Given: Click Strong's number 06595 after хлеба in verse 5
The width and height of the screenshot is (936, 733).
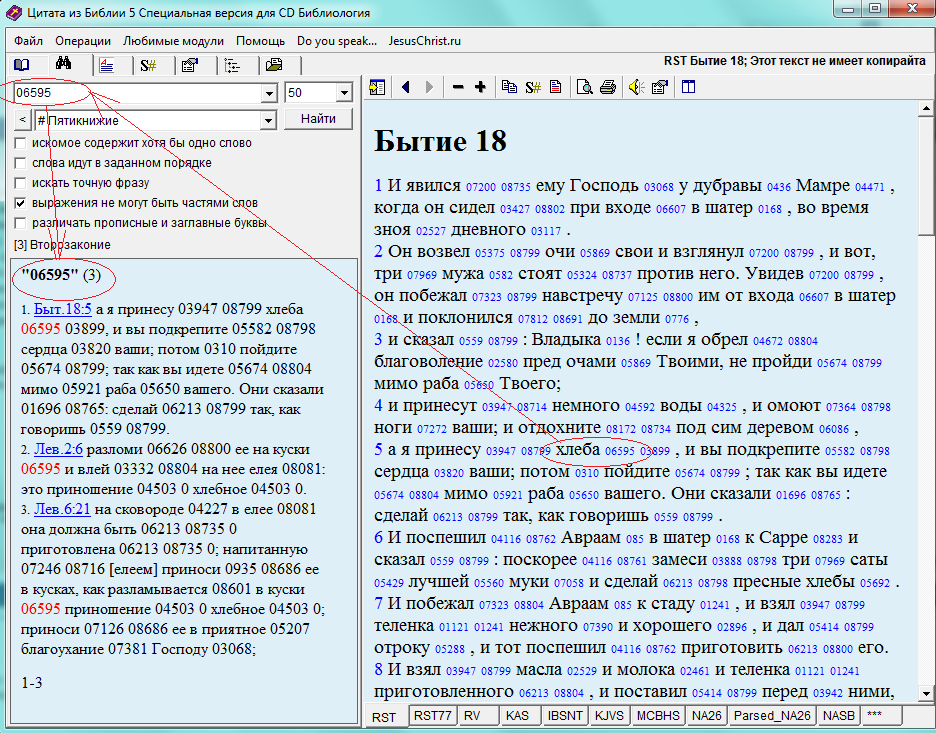Looking at the screenshot, I should 620,451.
